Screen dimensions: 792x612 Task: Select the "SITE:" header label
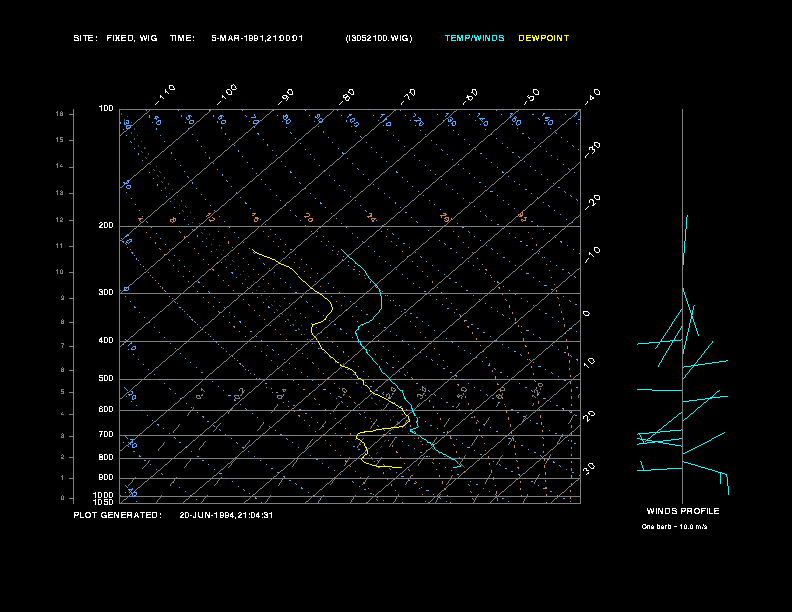[85, 38]
